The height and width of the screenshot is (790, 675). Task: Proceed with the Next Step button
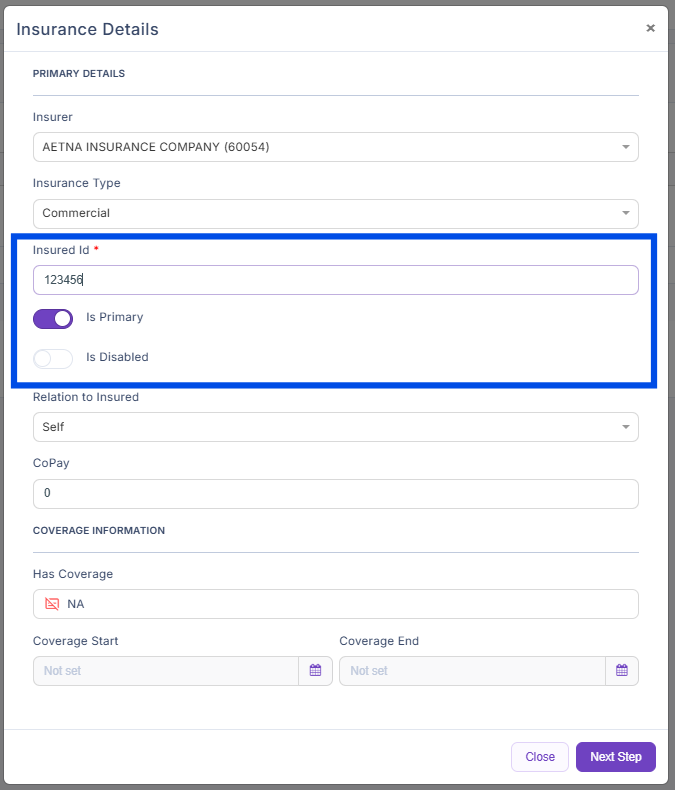[615, 757]
